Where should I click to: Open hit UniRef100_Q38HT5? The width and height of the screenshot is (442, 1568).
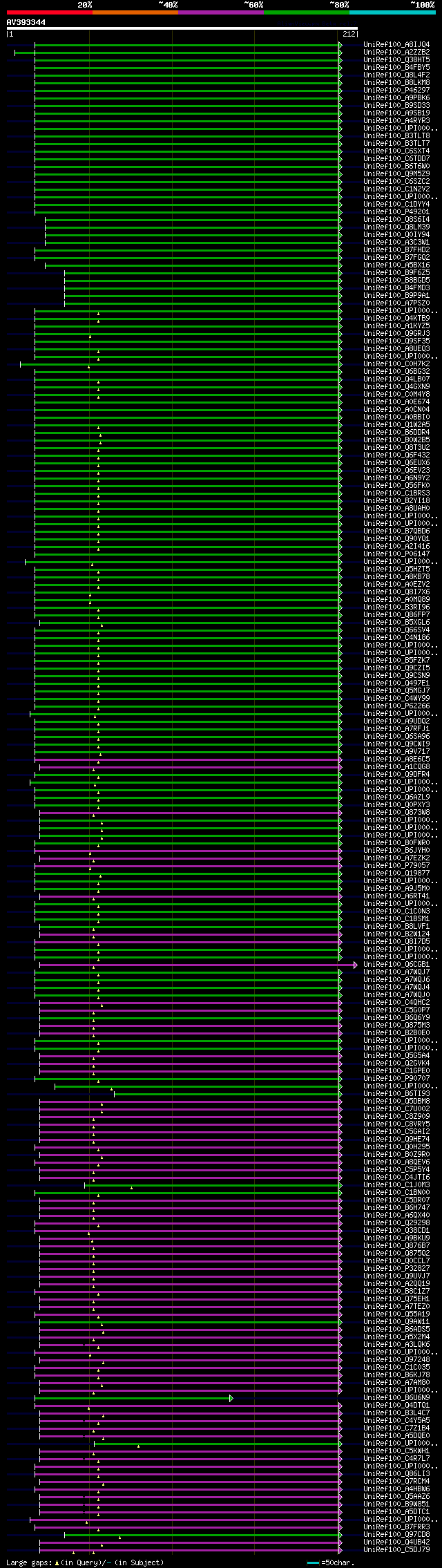[x=396, y=59]
